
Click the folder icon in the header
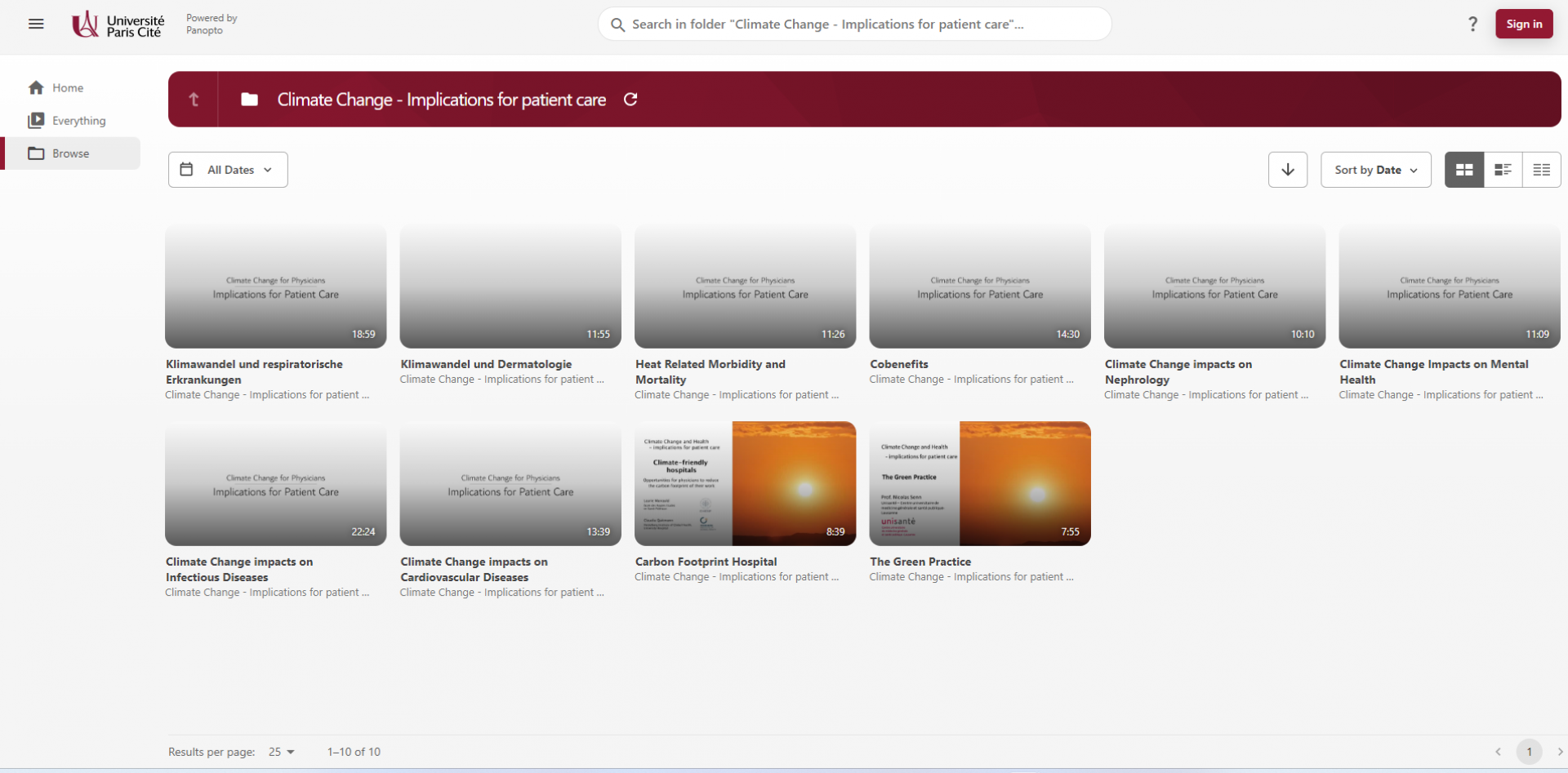(249, 100)
